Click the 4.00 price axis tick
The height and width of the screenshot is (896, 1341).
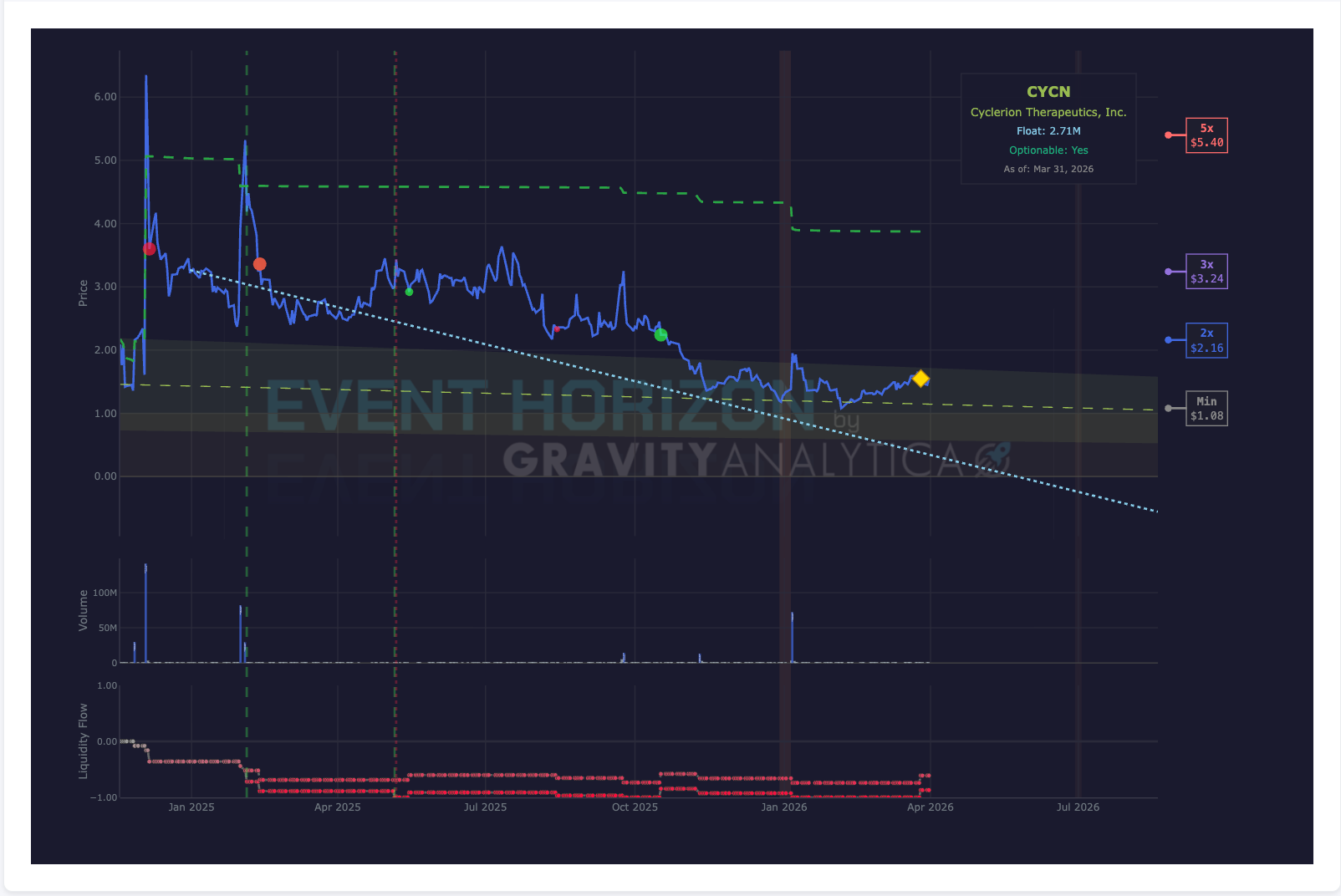coord(105,224)
